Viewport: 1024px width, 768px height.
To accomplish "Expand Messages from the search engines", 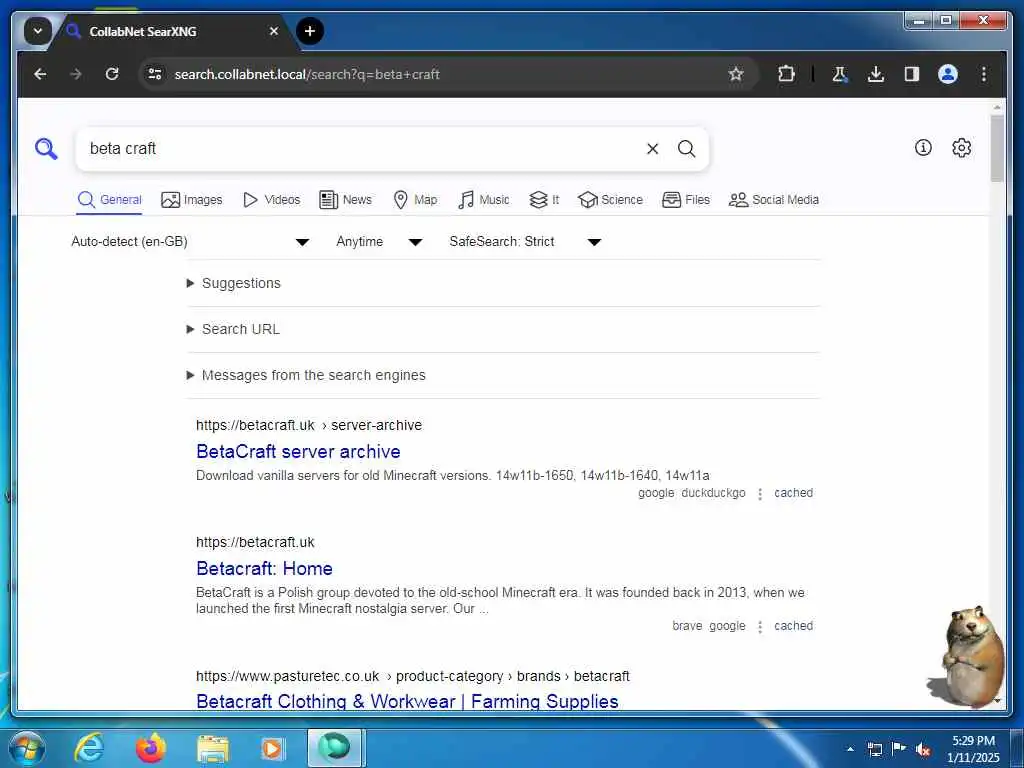I will pos(306,376).
